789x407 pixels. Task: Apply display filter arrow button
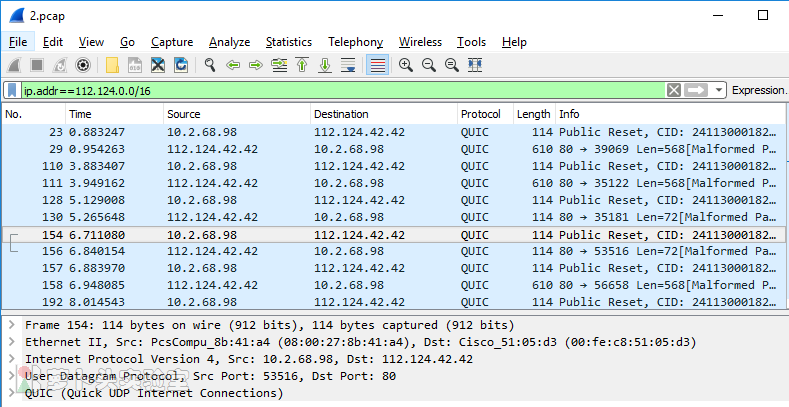[x=696, y=91]
